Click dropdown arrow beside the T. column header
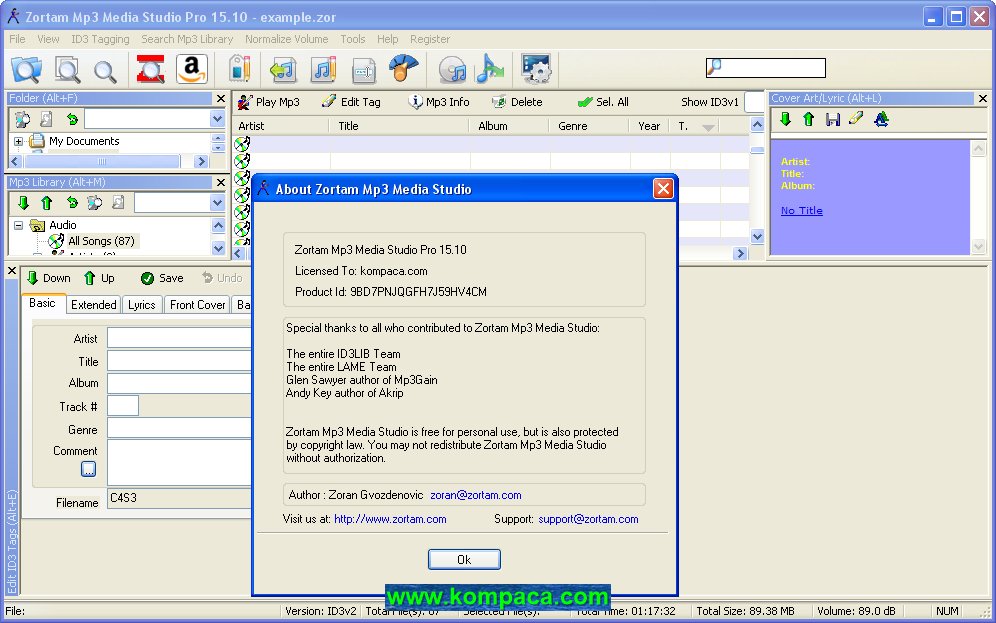996x623 pixels. pyautogui.click(x=708, y=127)
